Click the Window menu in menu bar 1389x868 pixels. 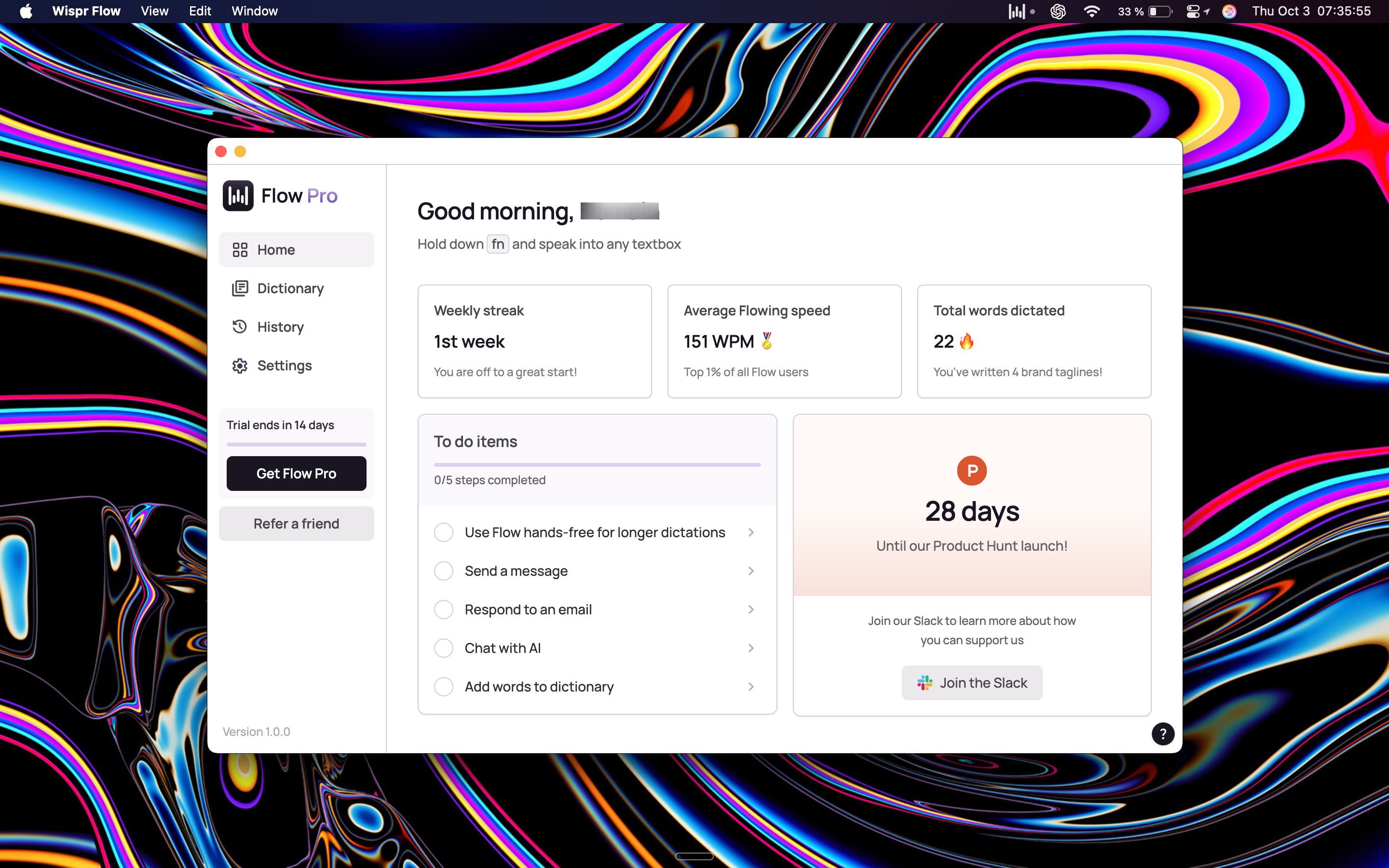[x=255, y=11]
